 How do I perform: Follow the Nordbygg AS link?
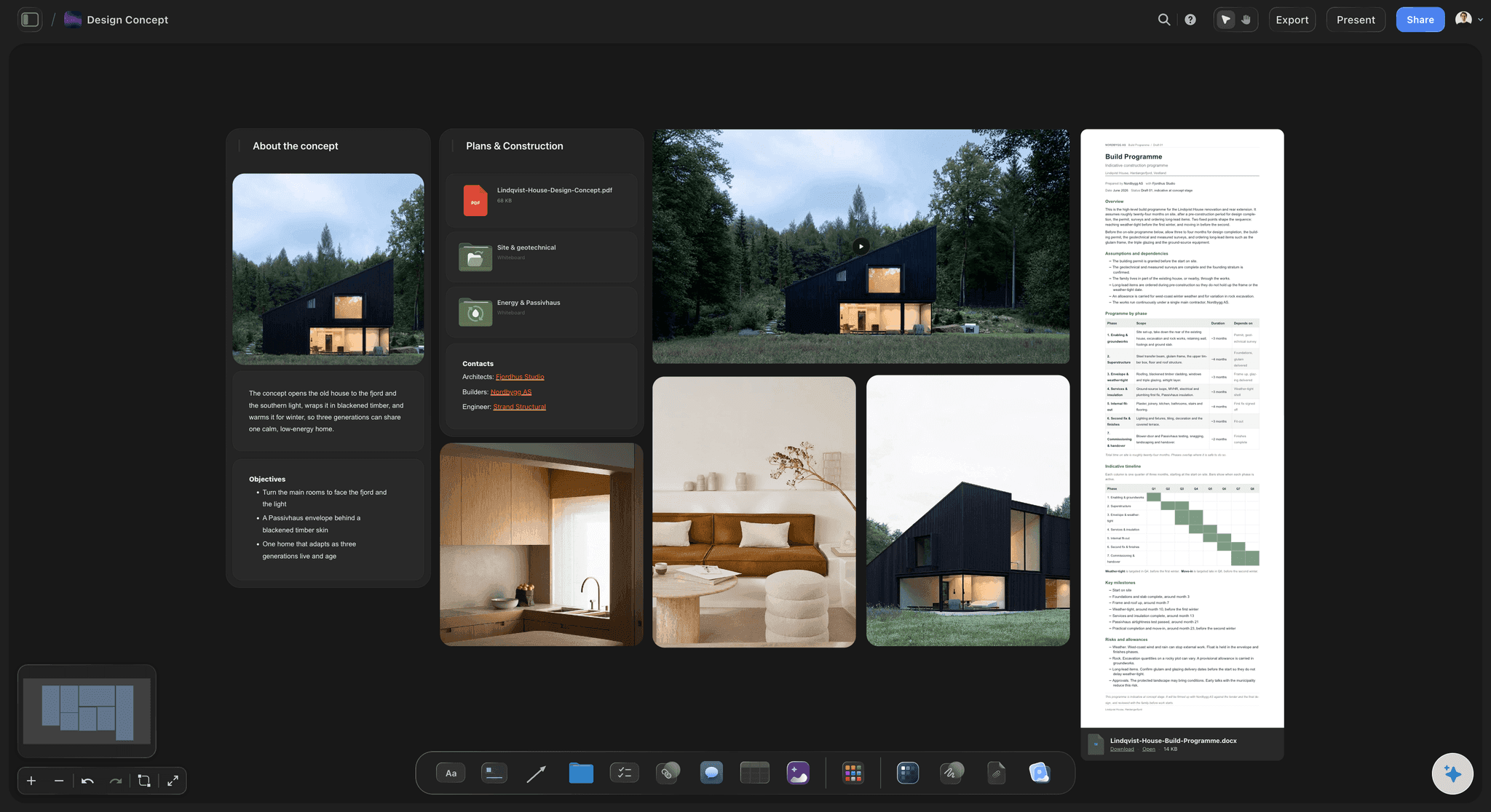pyautogui.click(x=511, y=392)
